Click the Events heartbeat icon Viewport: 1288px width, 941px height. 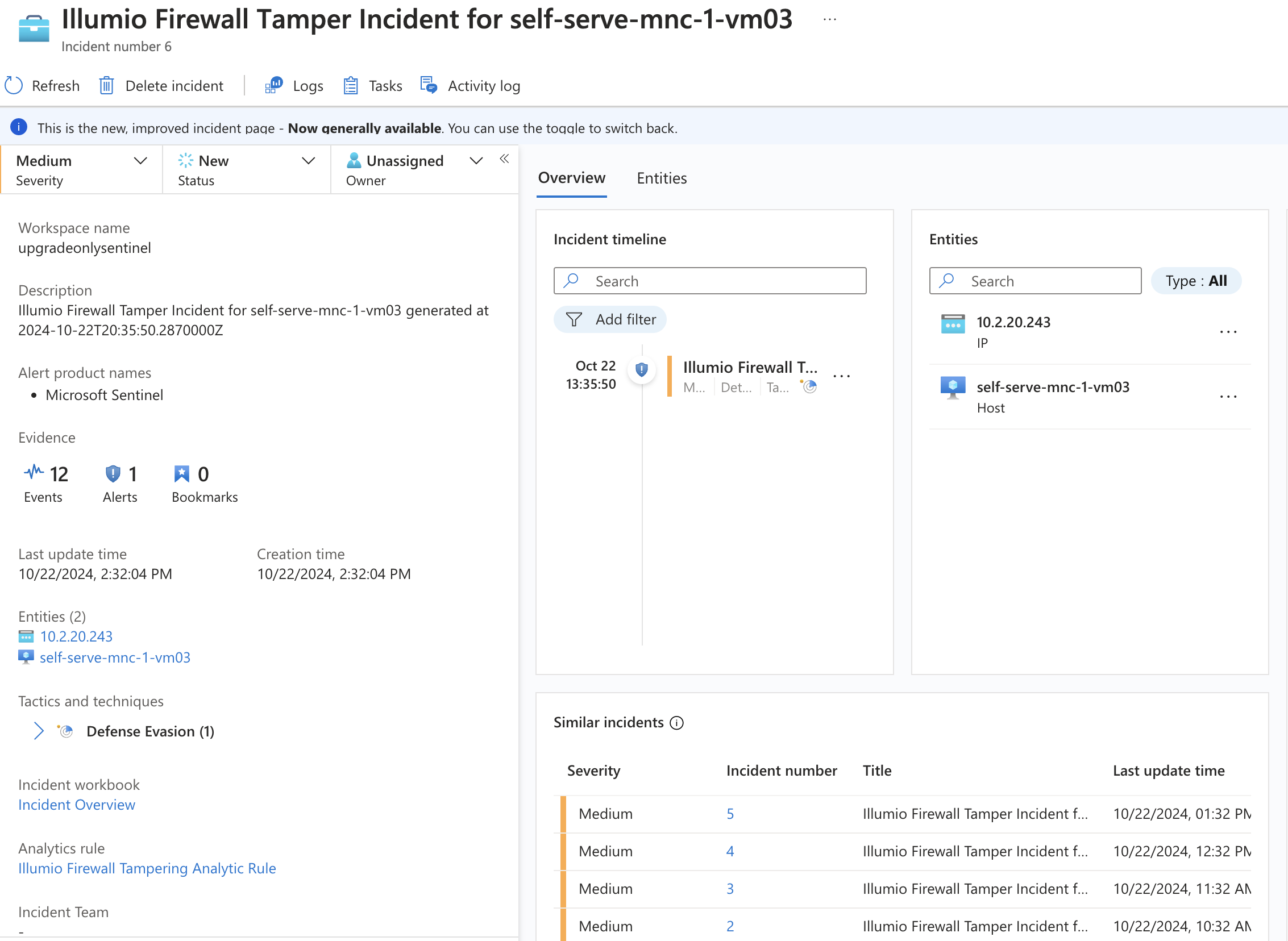click(x=34, y=473)
